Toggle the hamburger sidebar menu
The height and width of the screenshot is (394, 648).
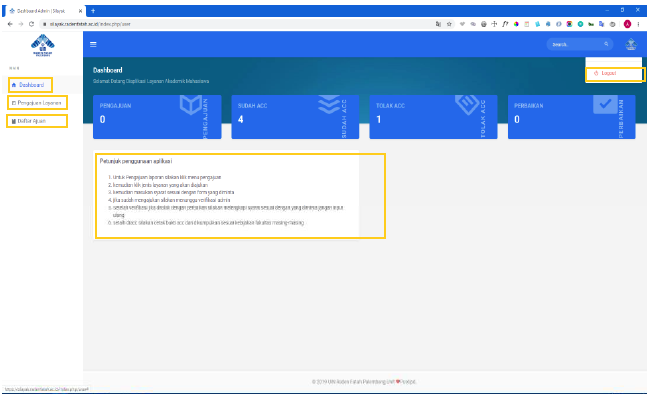[x=93, y=44]
